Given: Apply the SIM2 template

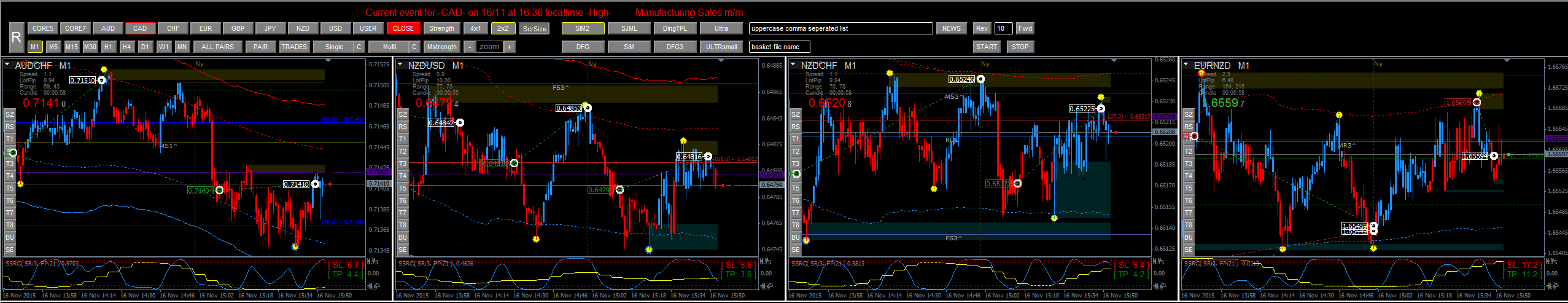Looking at the screenshot, I should coord(583,28).
